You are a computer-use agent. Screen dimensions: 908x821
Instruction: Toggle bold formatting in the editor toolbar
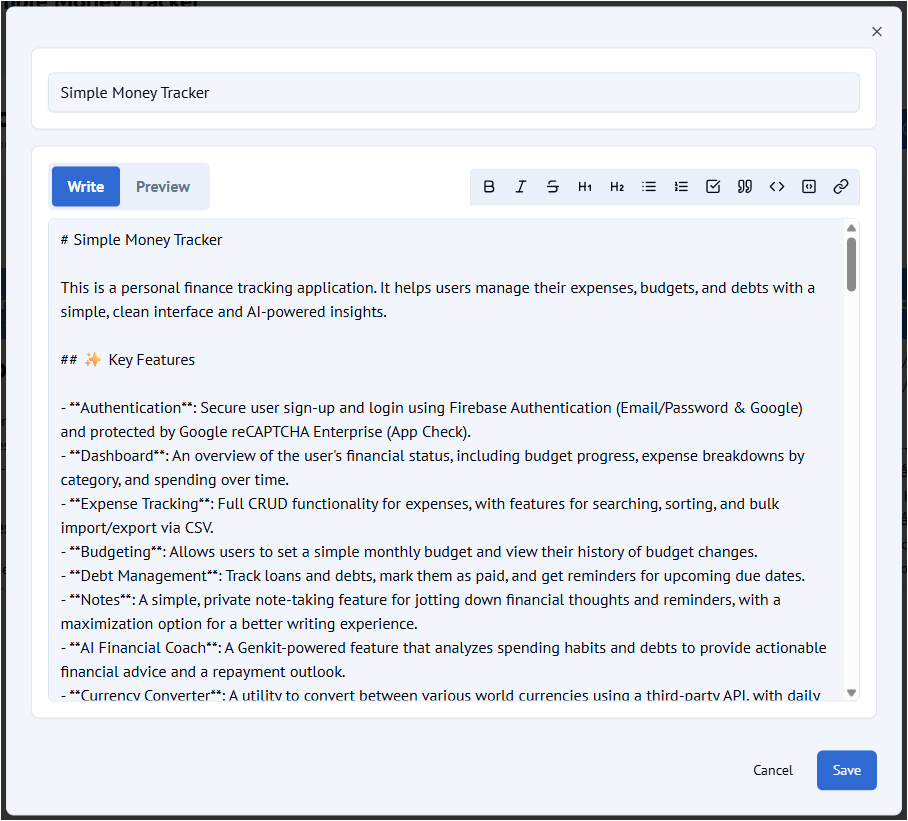[489, 187]
